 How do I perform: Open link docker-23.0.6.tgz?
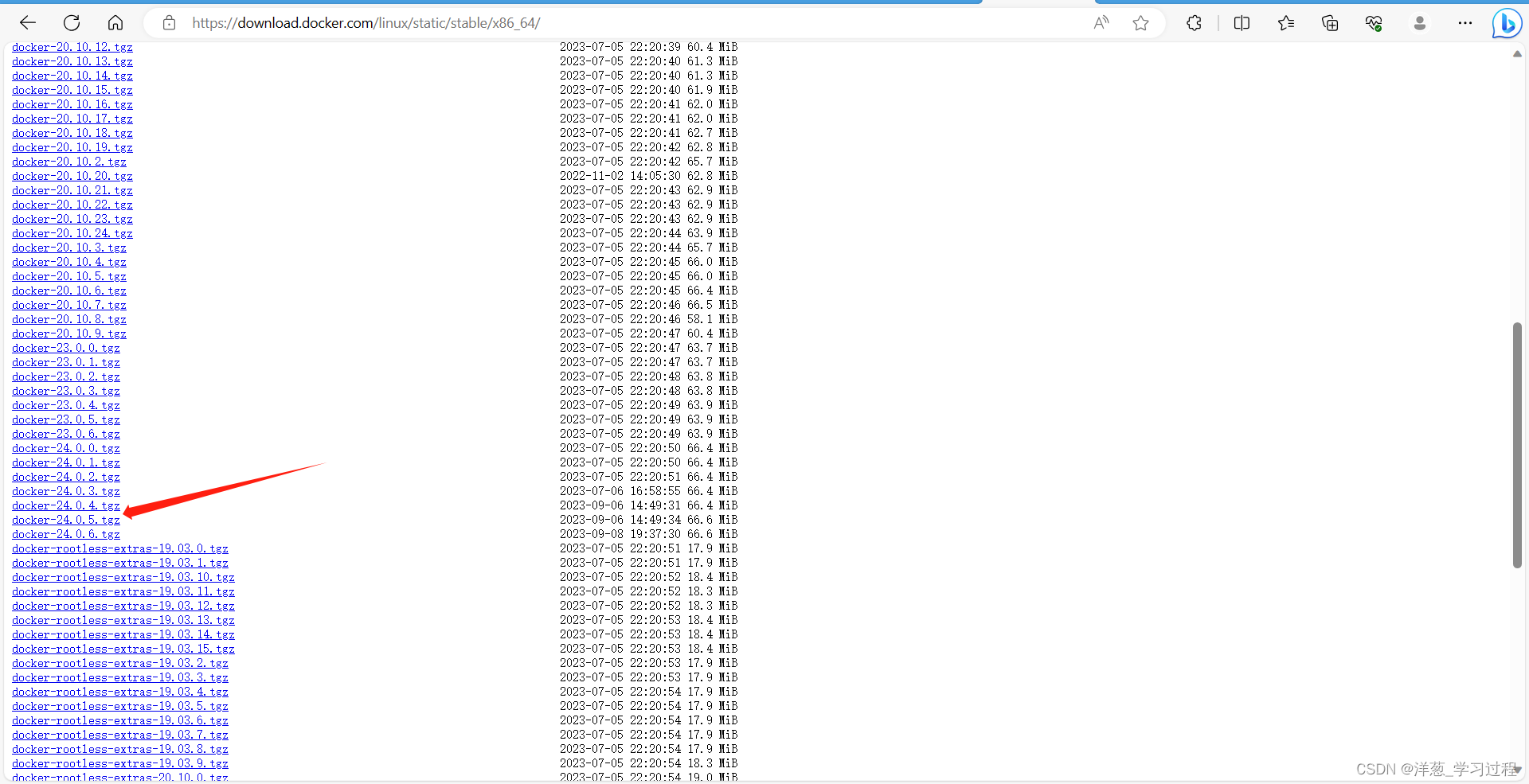(x=66, y=434)
